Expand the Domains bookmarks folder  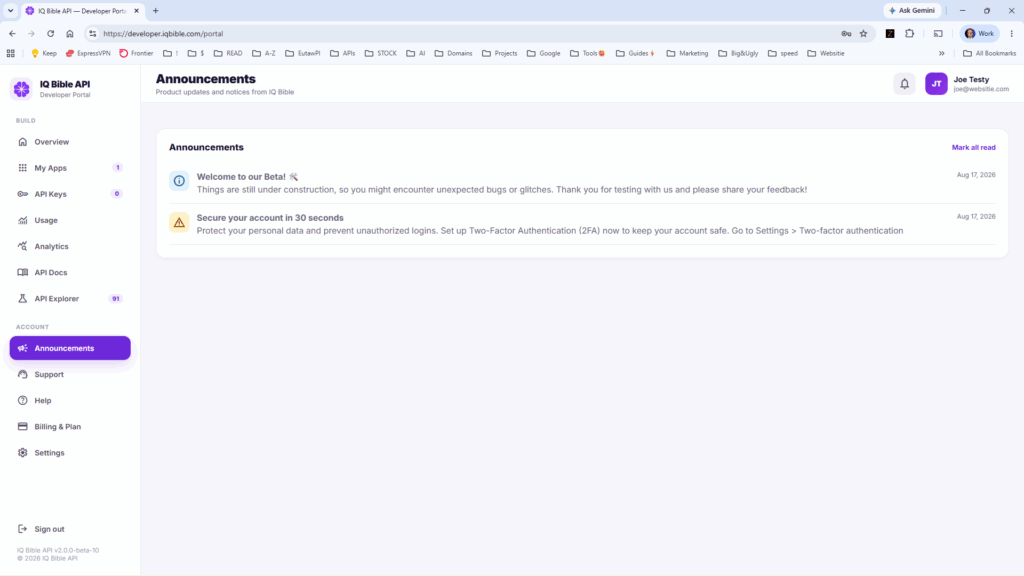pyautogui.click(x=453, y=54)
